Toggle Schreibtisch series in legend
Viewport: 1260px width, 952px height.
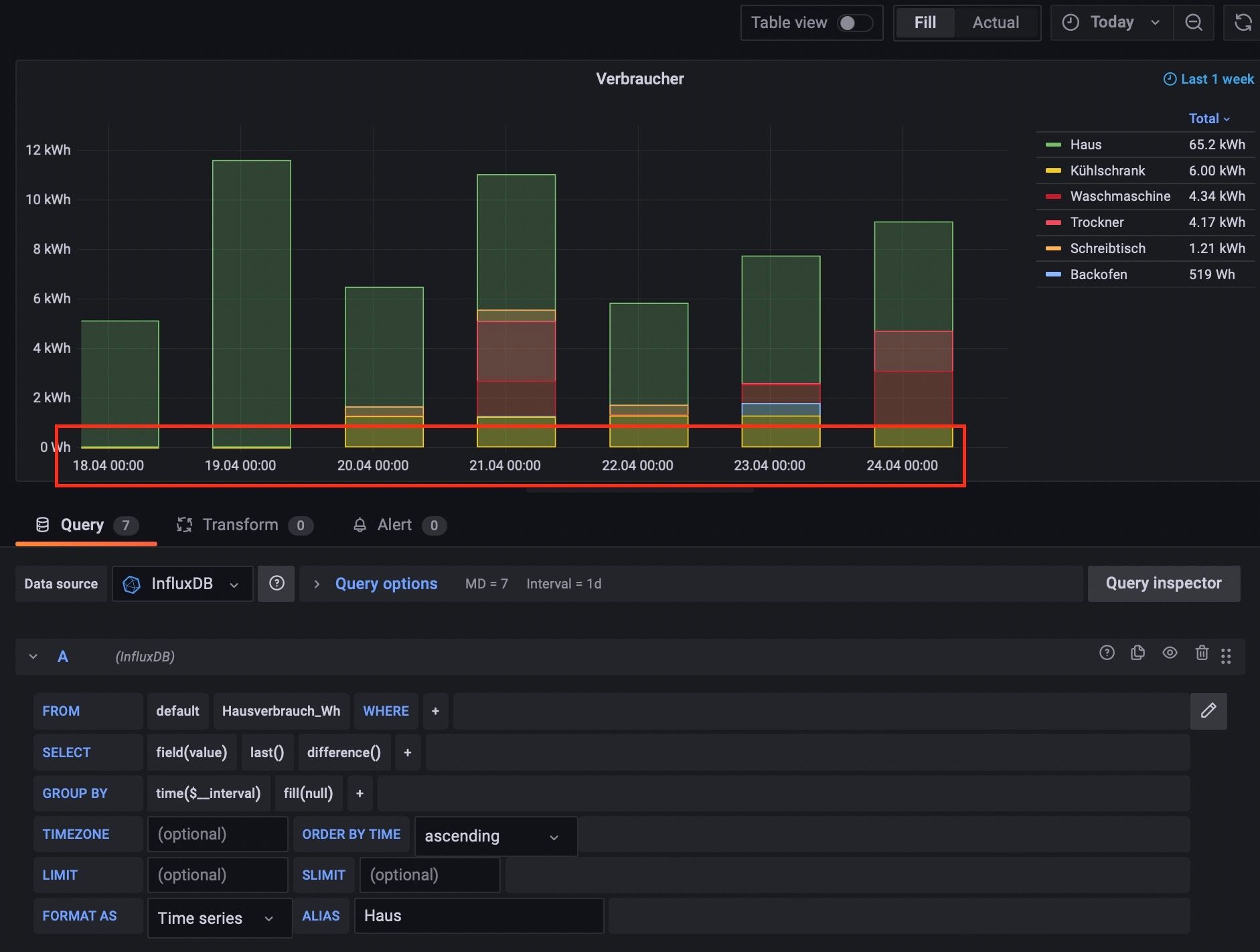coord(1107,248)
